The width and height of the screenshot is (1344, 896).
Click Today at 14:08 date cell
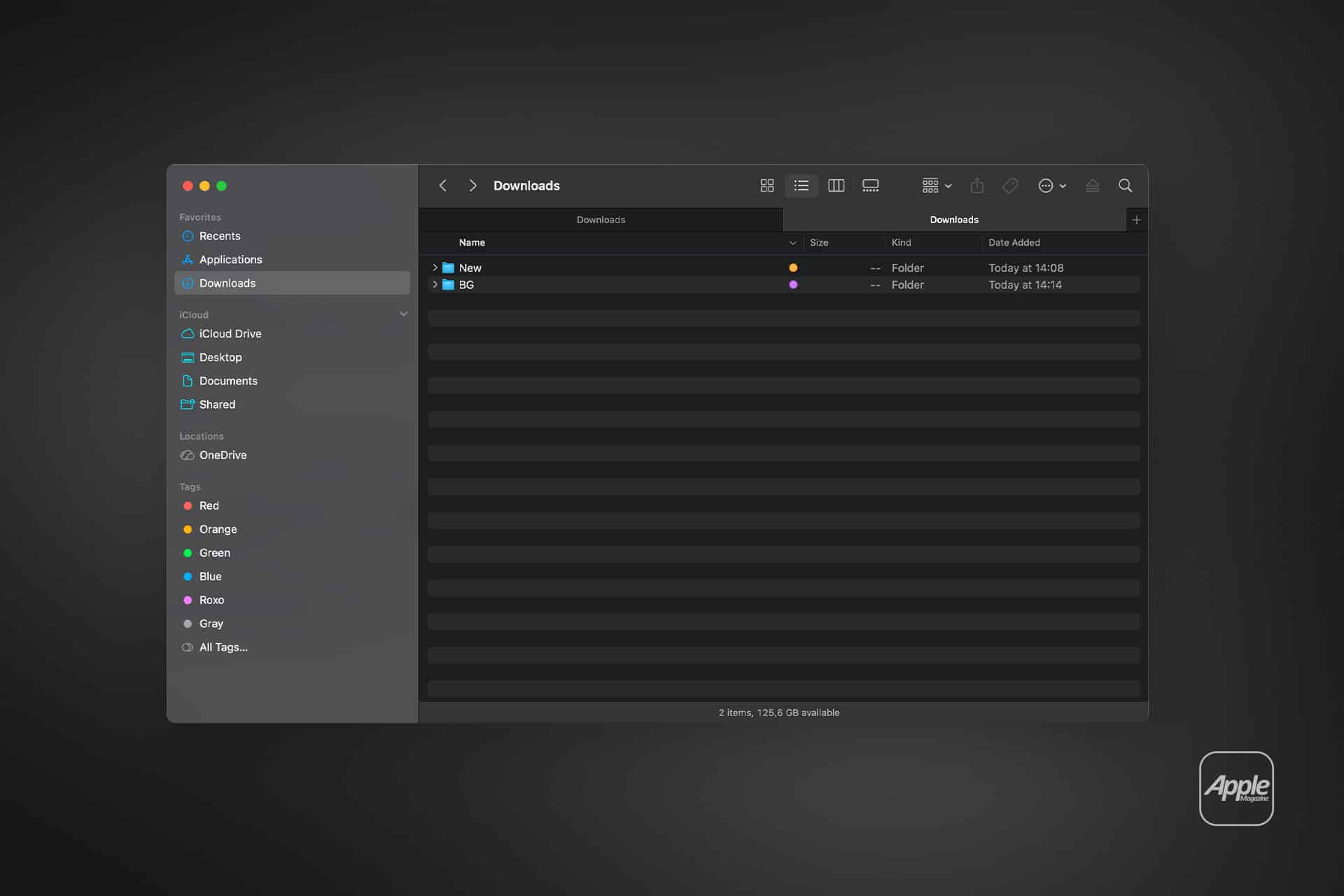click(x=1025, y=268)
